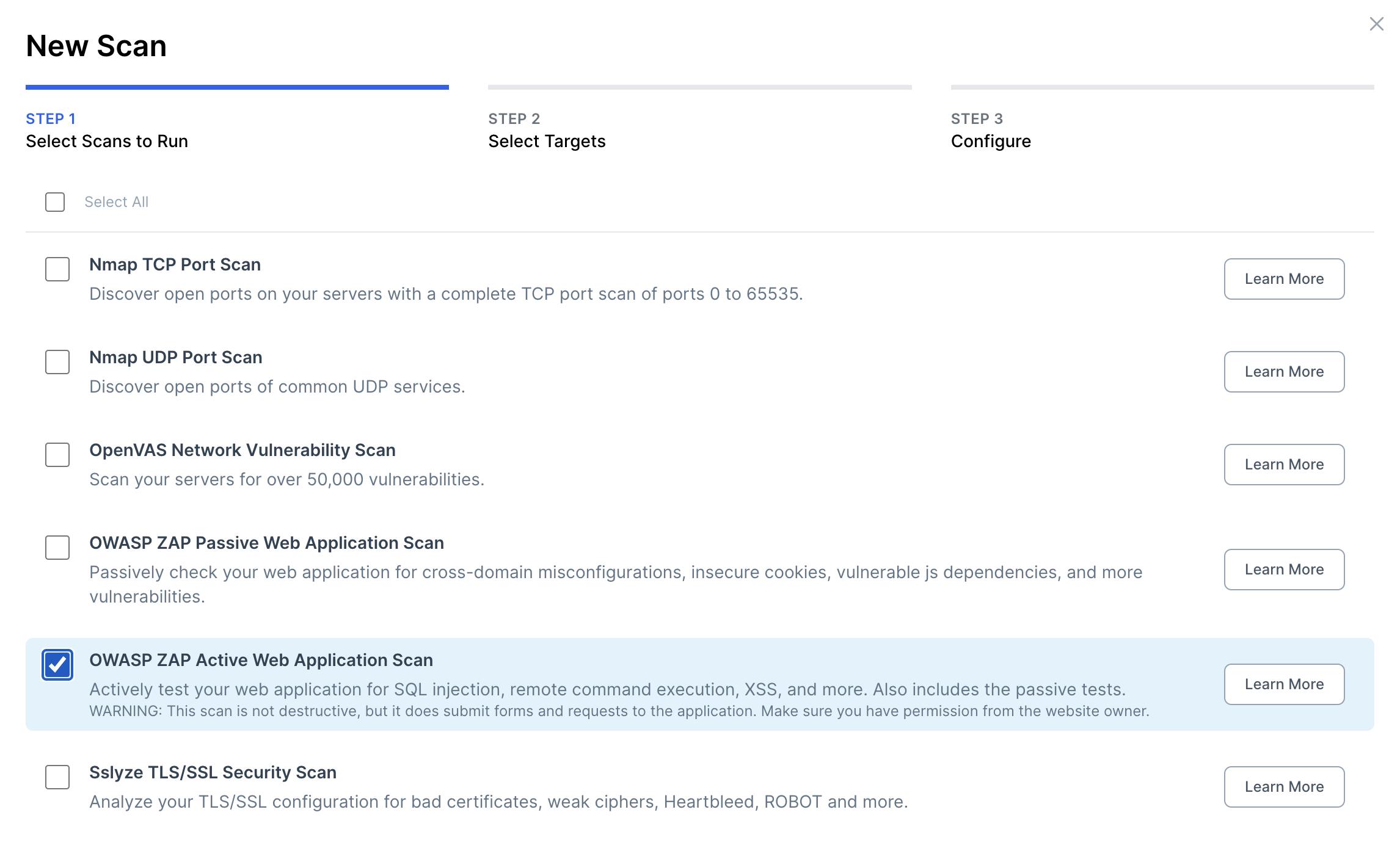Viewport: 1400px width, 851px height.
Task: Open Learn More for OpenVAS Network Vulnerability Scan
Action: pos(1284,465)
